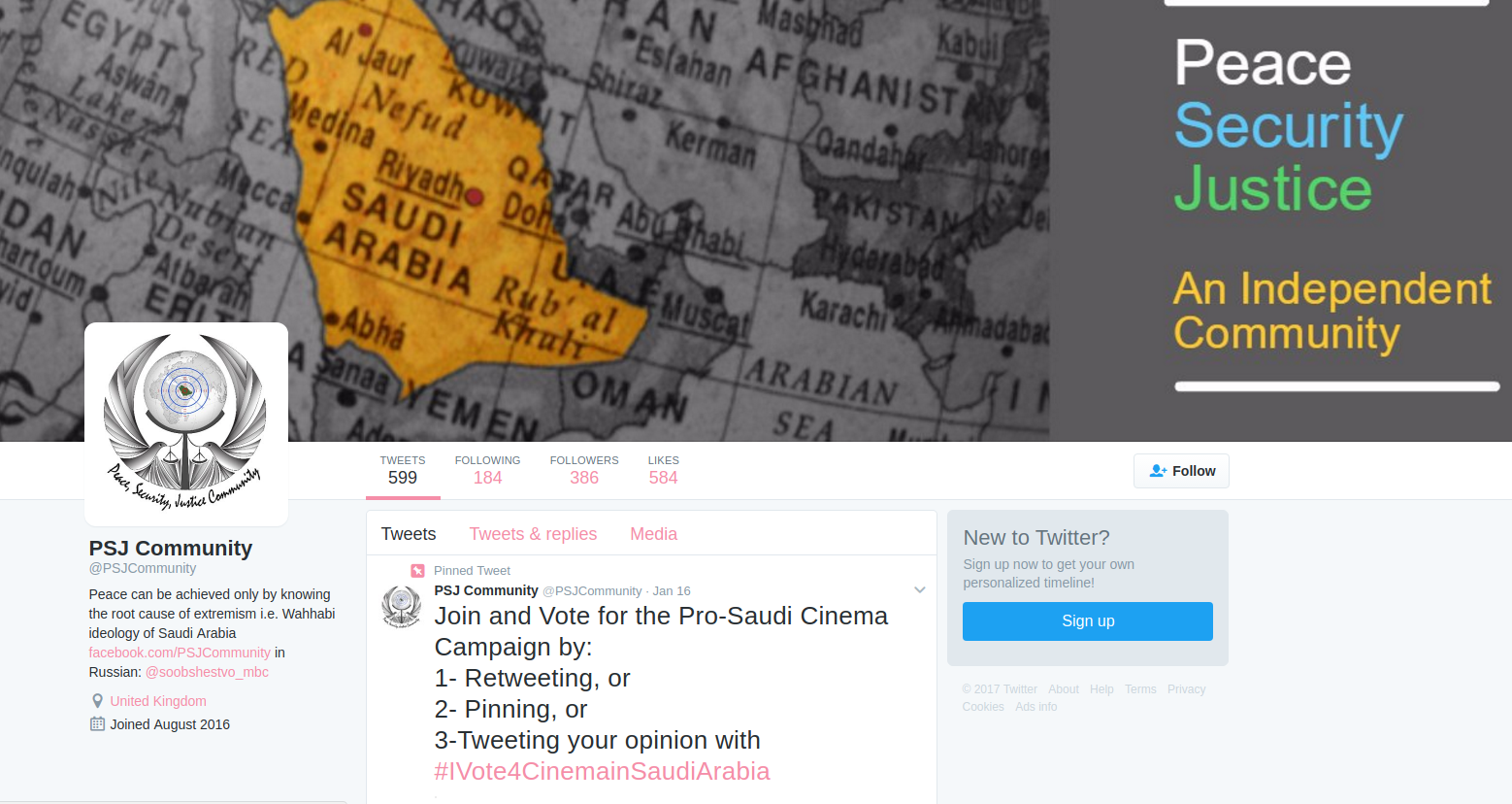The width and height of the screenshot is (1512, 804).
Task: Click the #IVote4CinemainSaudiArabia hashtag
Action: tap(602, 771)
